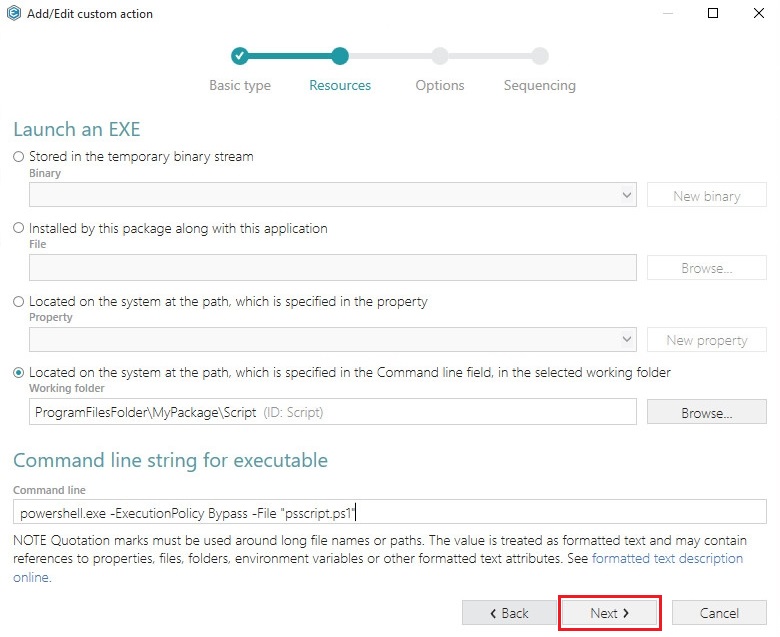Click progress bar between Basic type and Resources
780x637 pixels.
click(x=290, y=56)
